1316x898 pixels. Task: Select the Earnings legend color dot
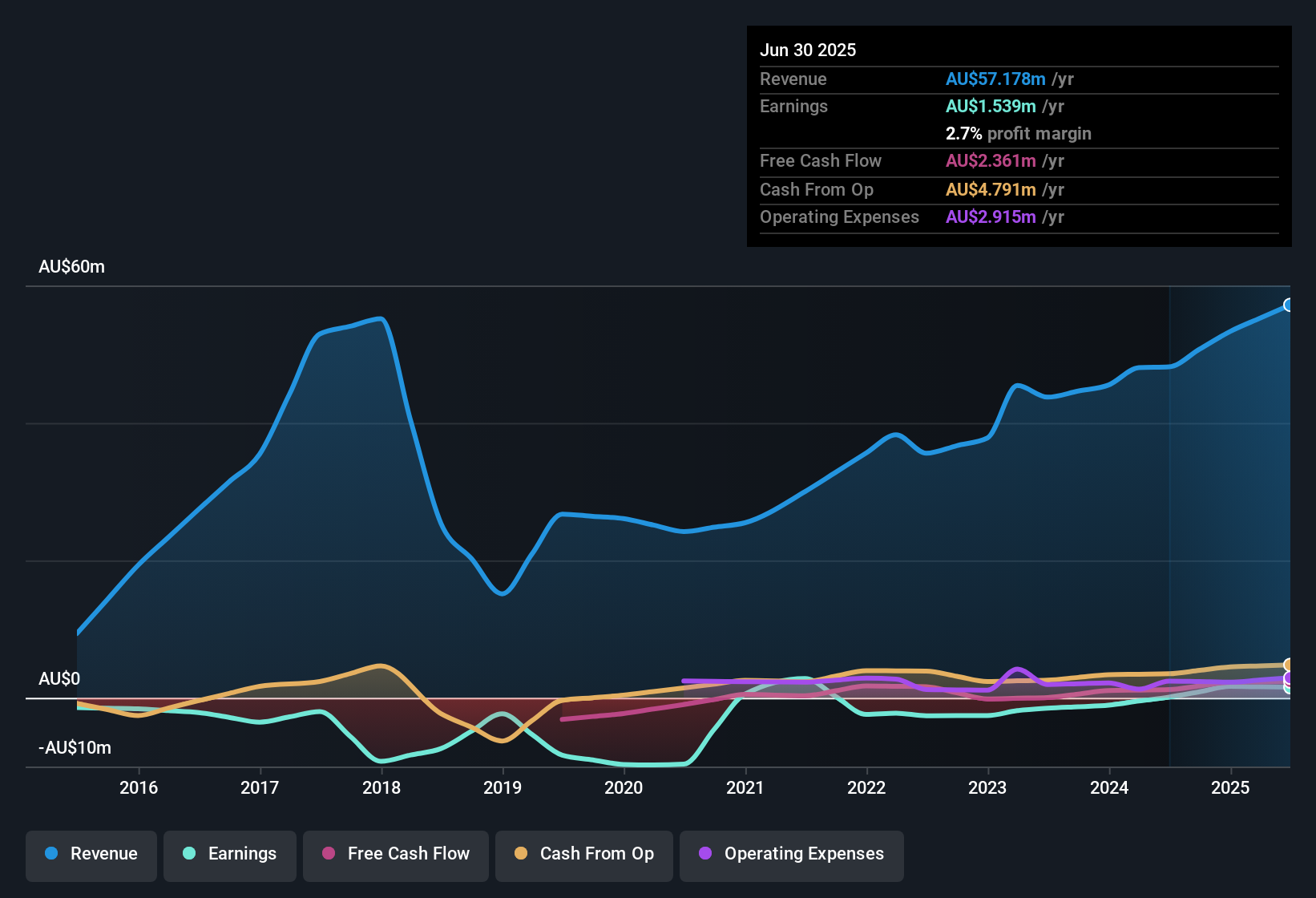[x=189, y=854]
